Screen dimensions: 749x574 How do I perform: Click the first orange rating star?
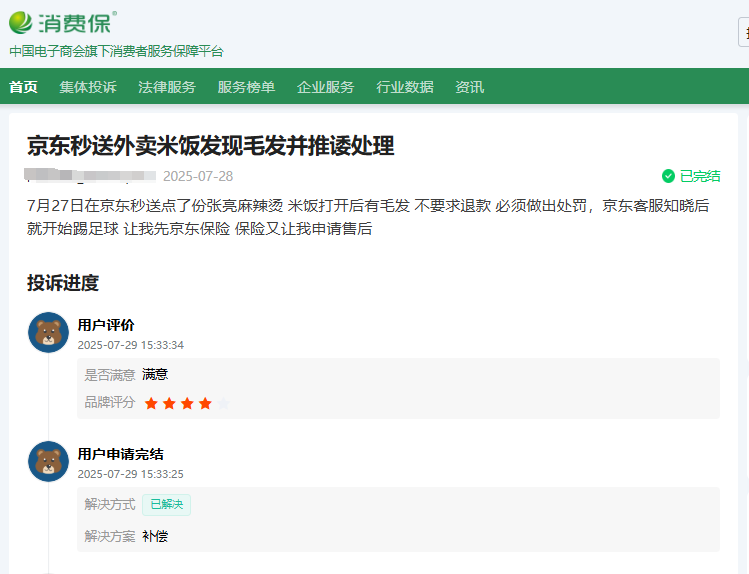tap(151, 404)
